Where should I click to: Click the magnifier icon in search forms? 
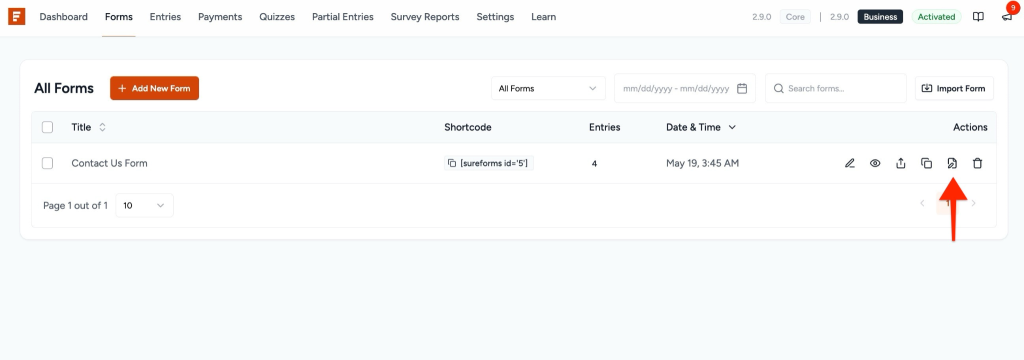[778, 88]
